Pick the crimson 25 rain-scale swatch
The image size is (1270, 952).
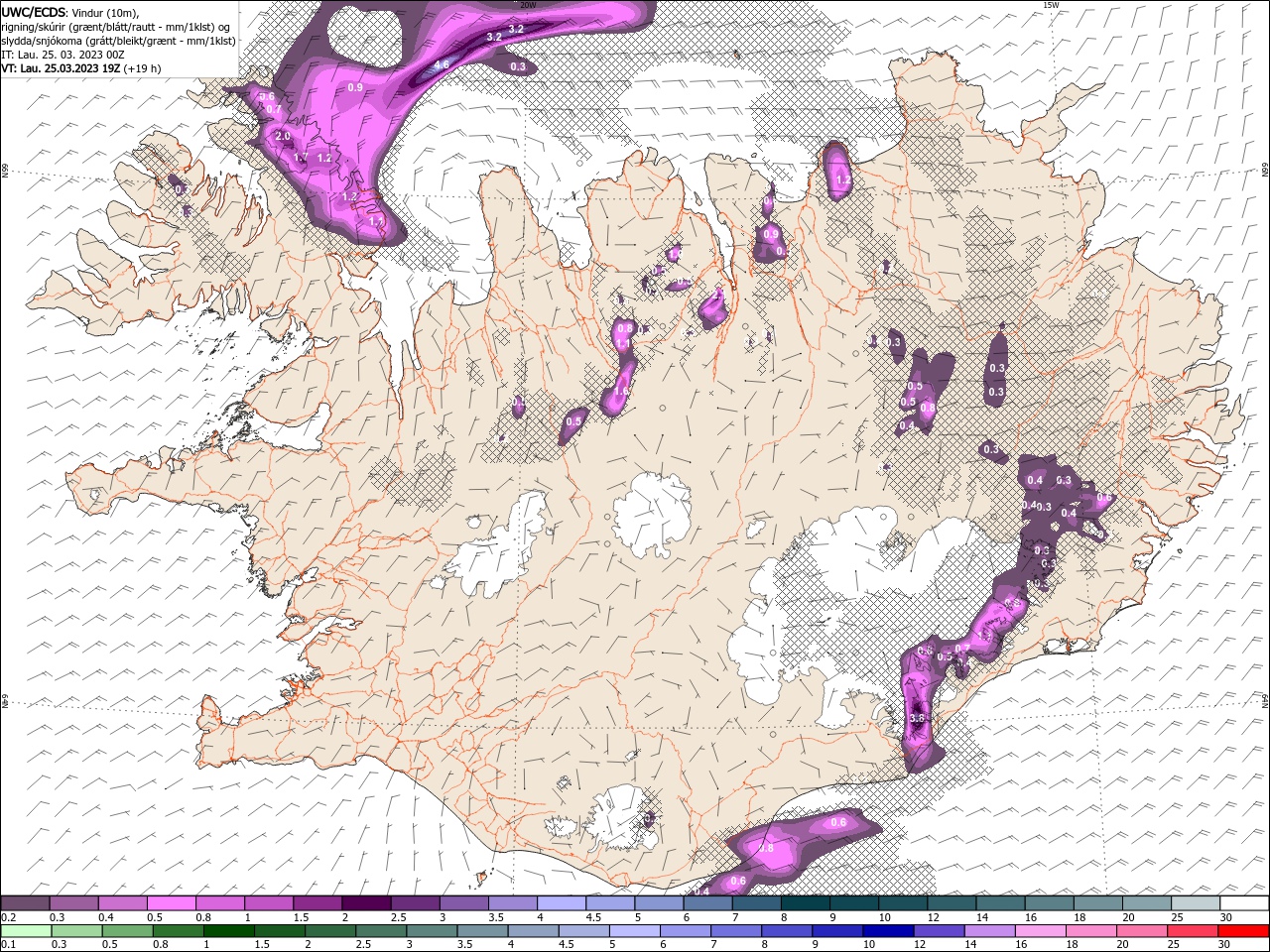click(1192, 931)
